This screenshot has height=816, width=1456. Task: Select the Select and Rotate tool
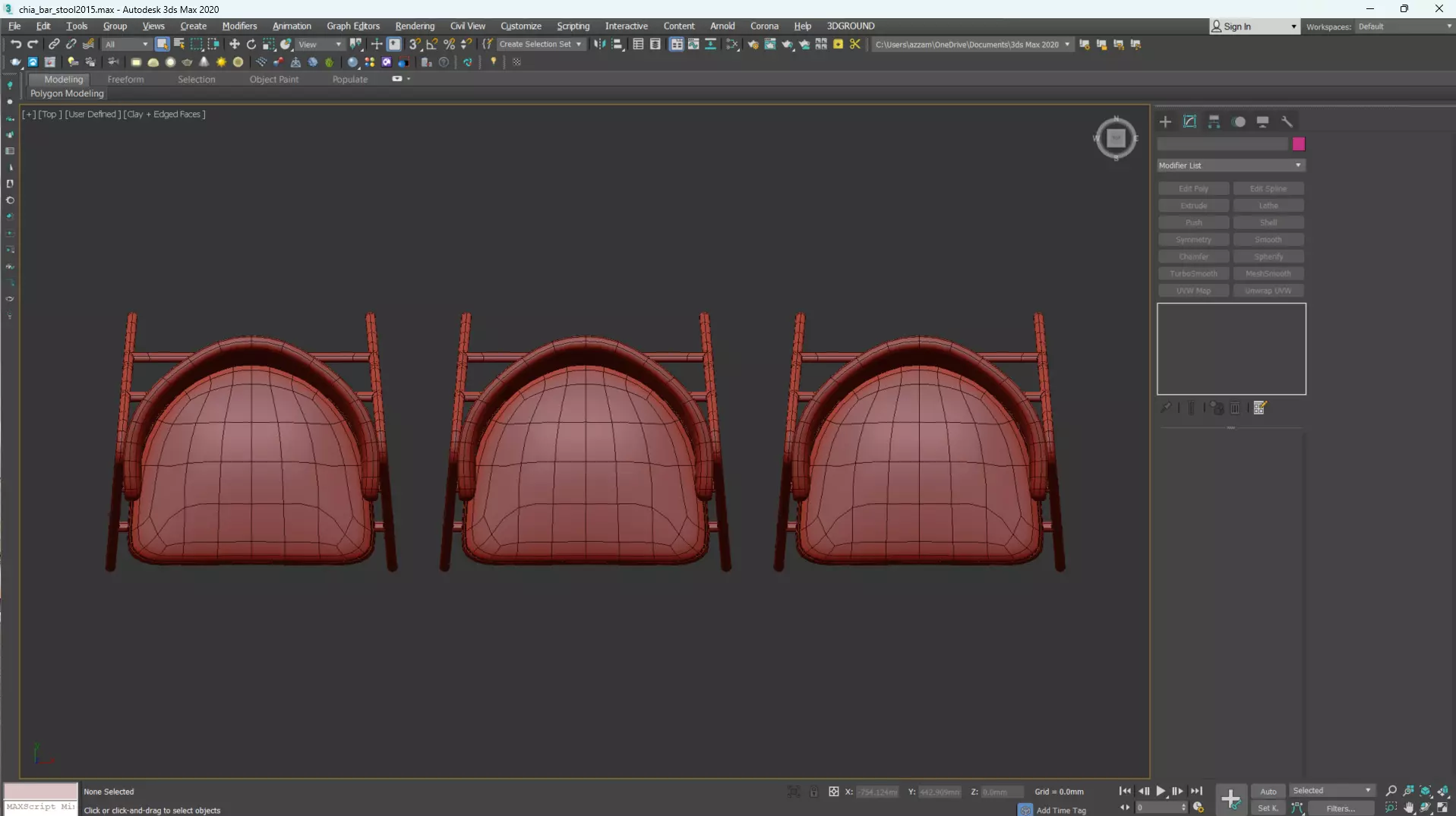251,44
